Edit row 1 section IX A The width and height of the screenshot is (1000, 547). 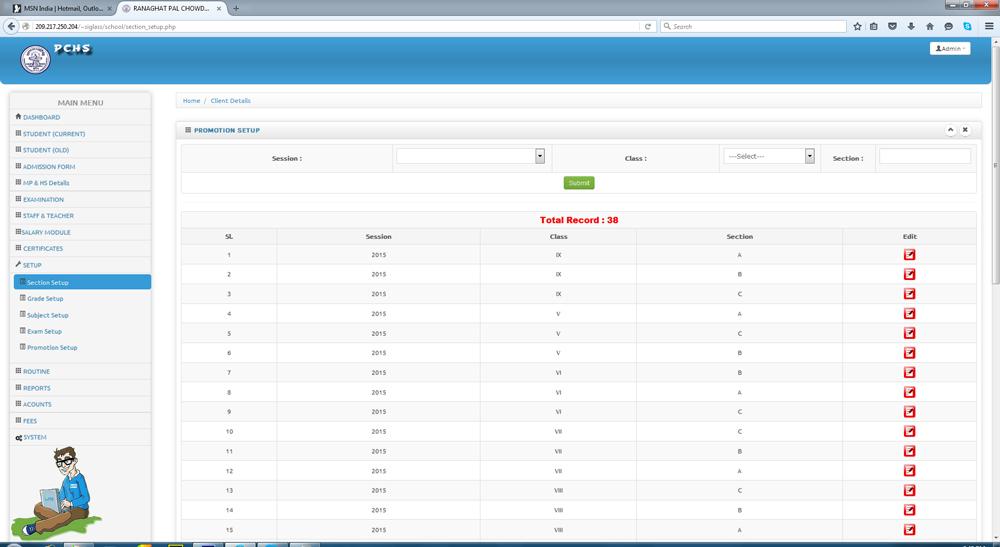click(909, 254)
